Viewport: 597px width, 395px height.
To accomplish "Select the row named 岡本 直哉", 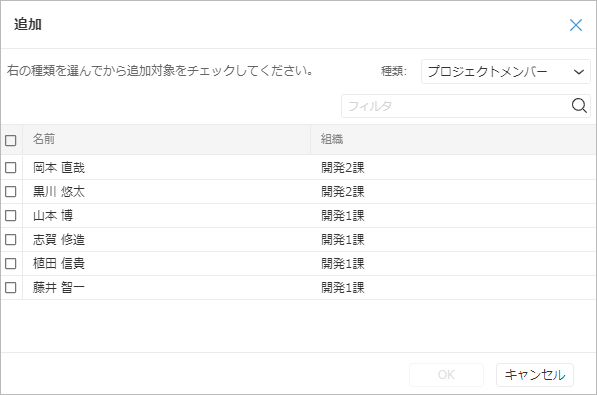I will (298, 168).
